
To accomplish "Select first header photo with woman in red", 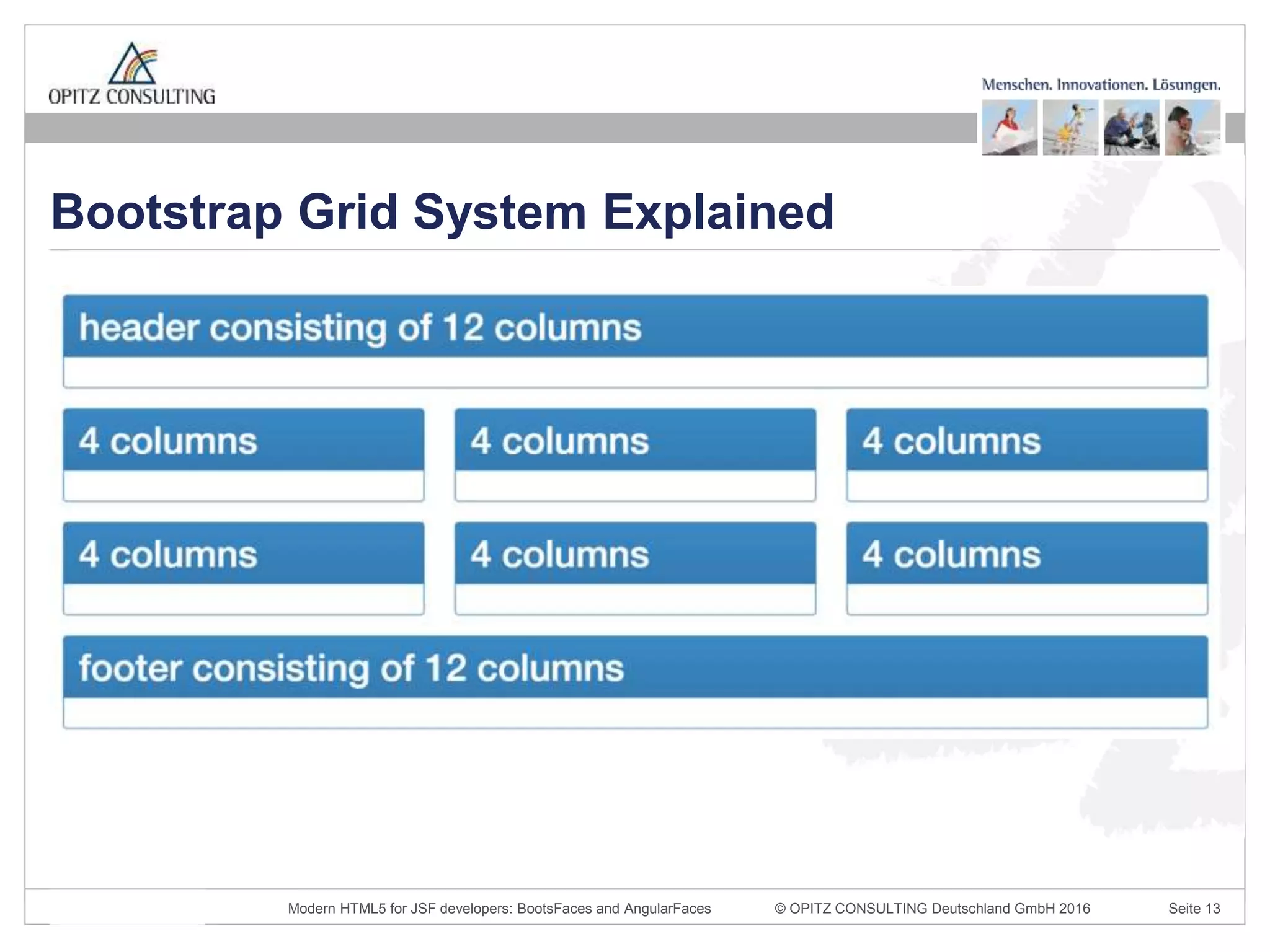I will click(x=1010, y=128).
